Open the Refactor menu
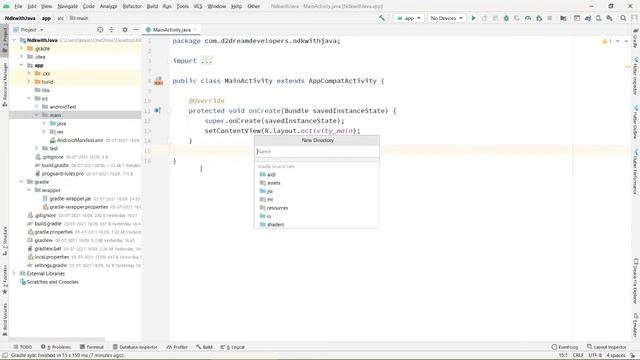The image size is (640, 360). pos(132,6)
